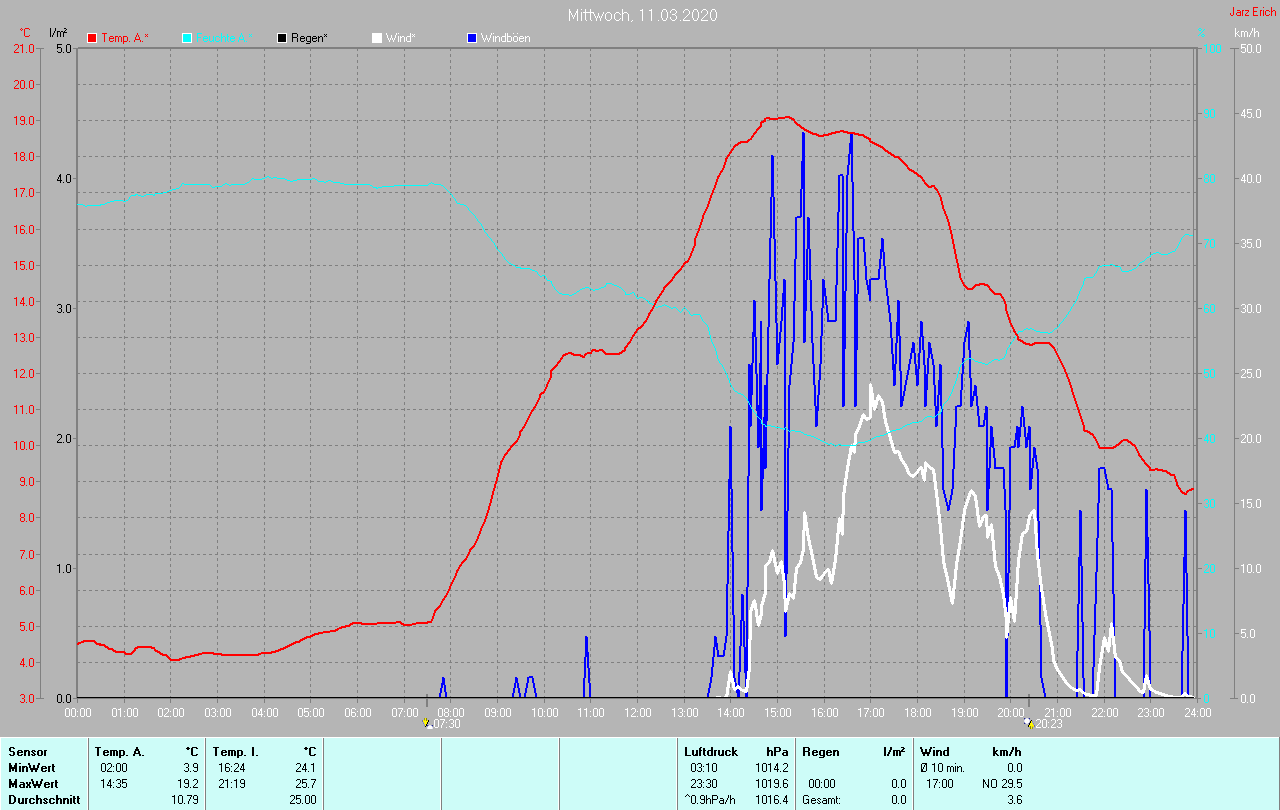Click the Sensor header in the table
The height and width of the screenshot is (810, 1280).
click(27, 751)
